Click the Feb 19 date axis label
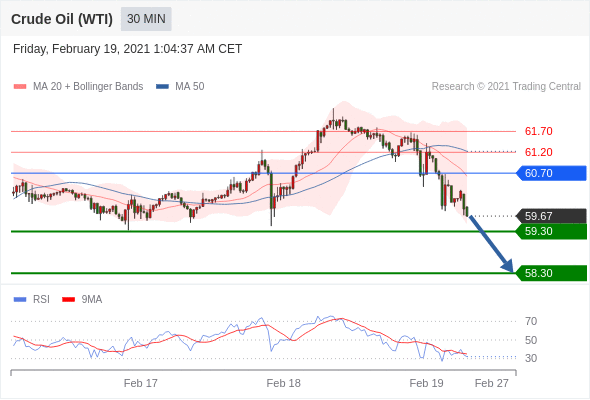 click(426, 383)
